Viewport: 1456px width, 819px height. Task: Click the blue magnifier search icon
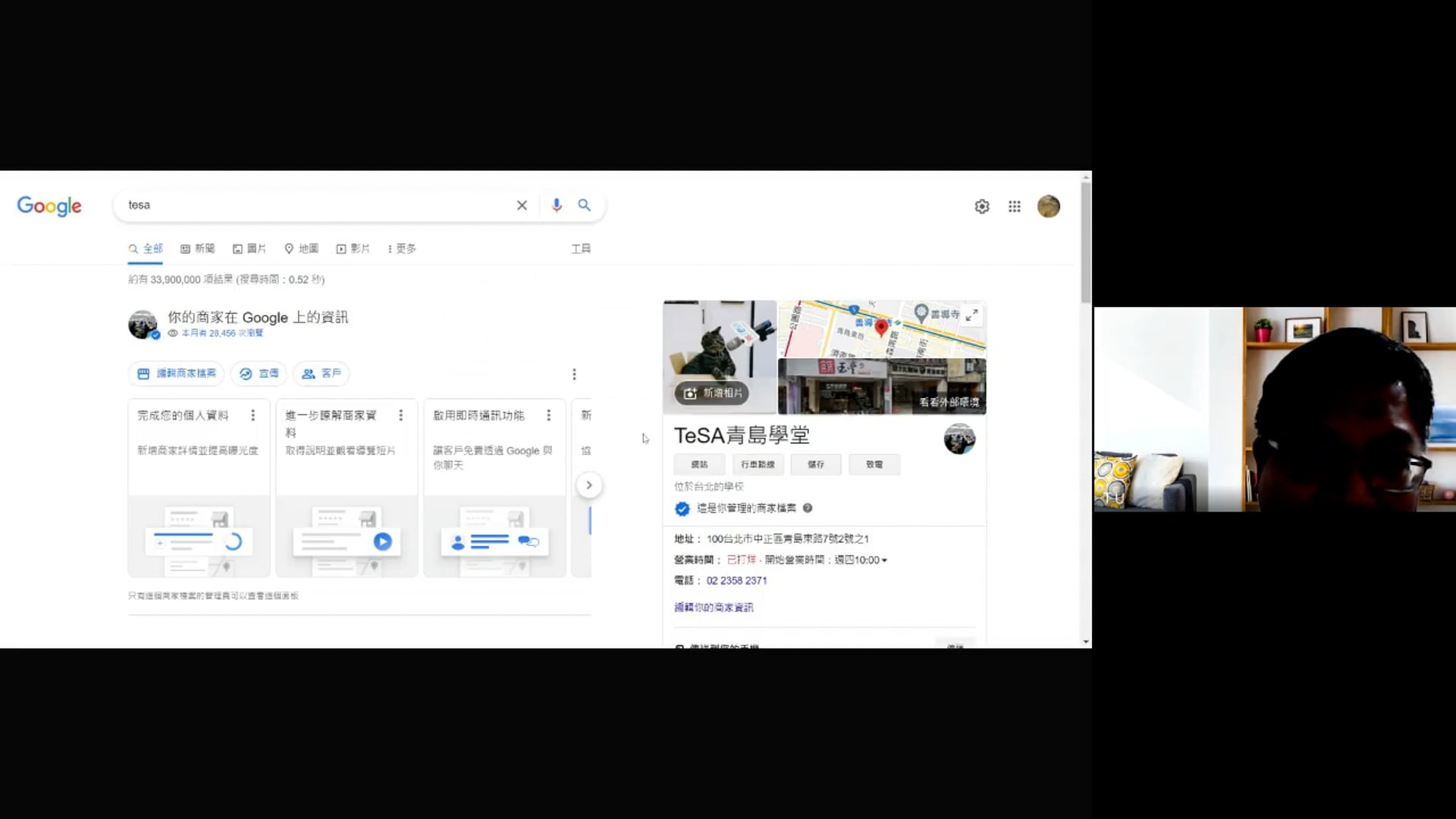click(584, 206)
